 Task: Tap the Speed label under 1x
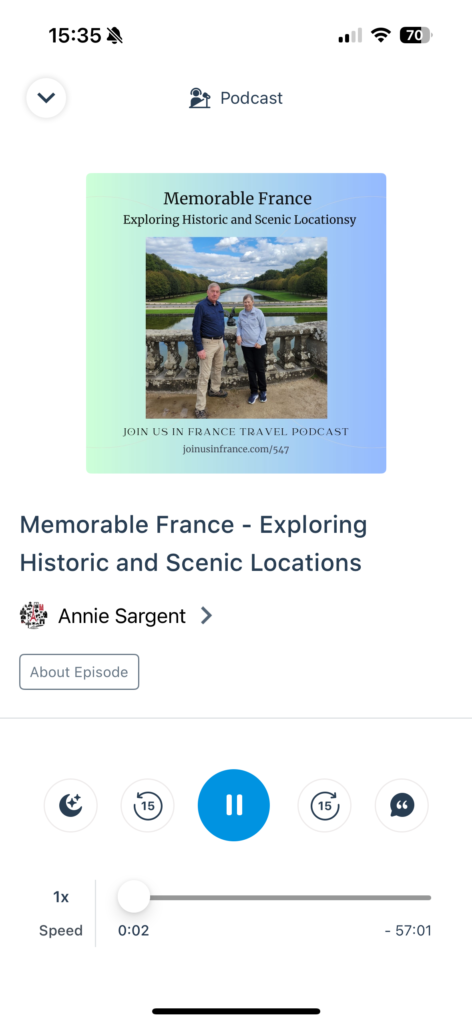[61, 931]
